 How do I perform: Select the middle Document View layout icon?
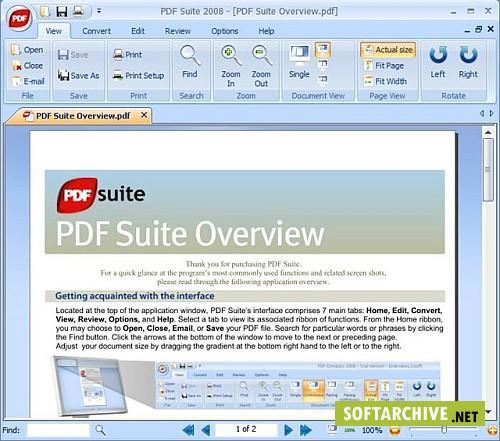pyautogui.click(x=323, y=64)
